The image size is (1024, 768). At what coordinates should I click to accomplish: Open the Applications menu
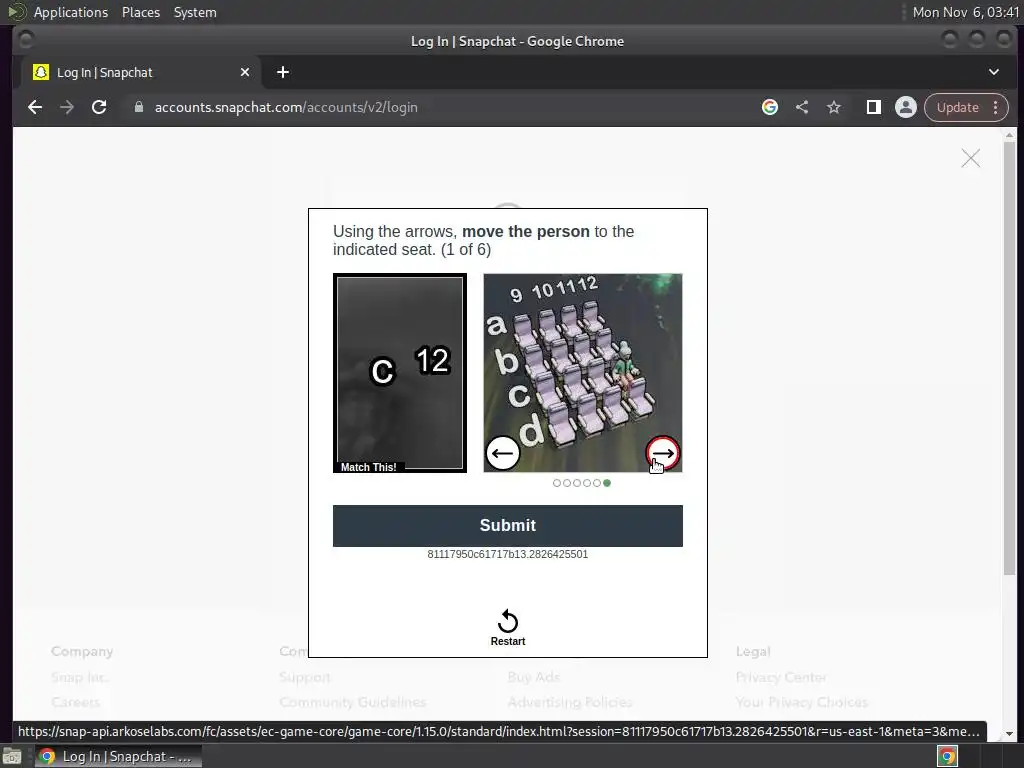point(71,12)
